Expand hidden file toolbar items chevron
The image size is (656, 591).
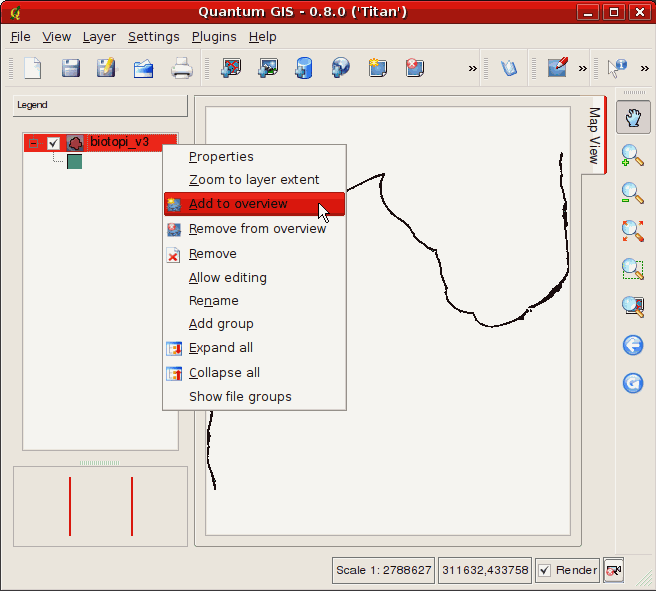tap(473, 68)
